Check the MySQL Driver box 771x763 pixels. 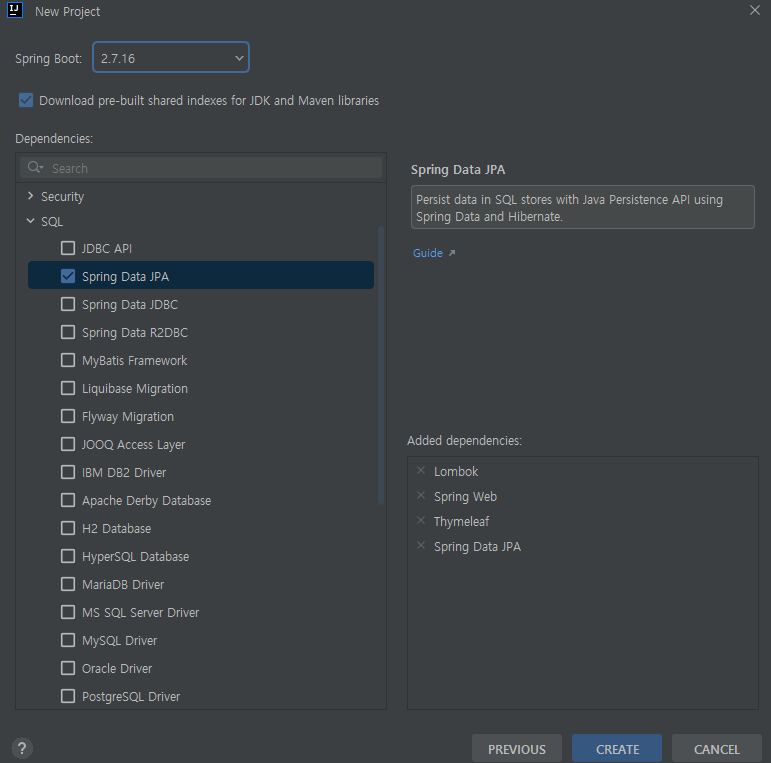tap(68, 641)
